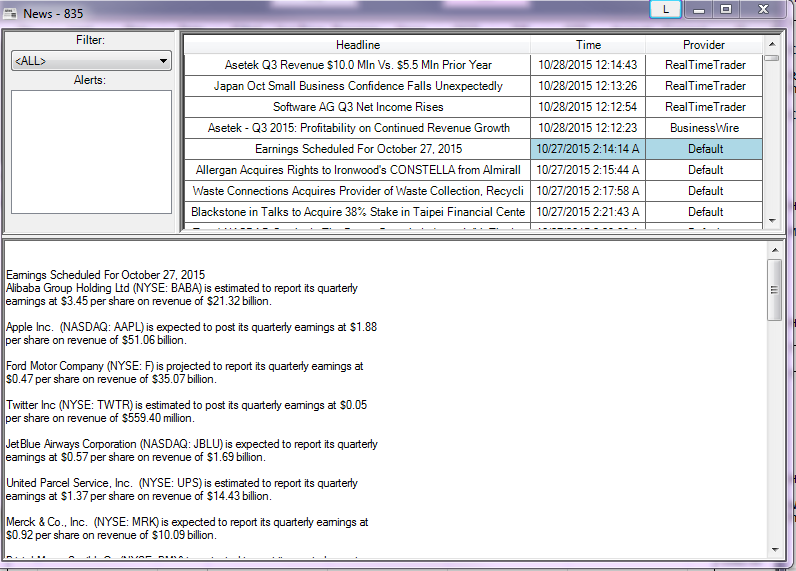Click the L button in title bar

pos(665,10)
